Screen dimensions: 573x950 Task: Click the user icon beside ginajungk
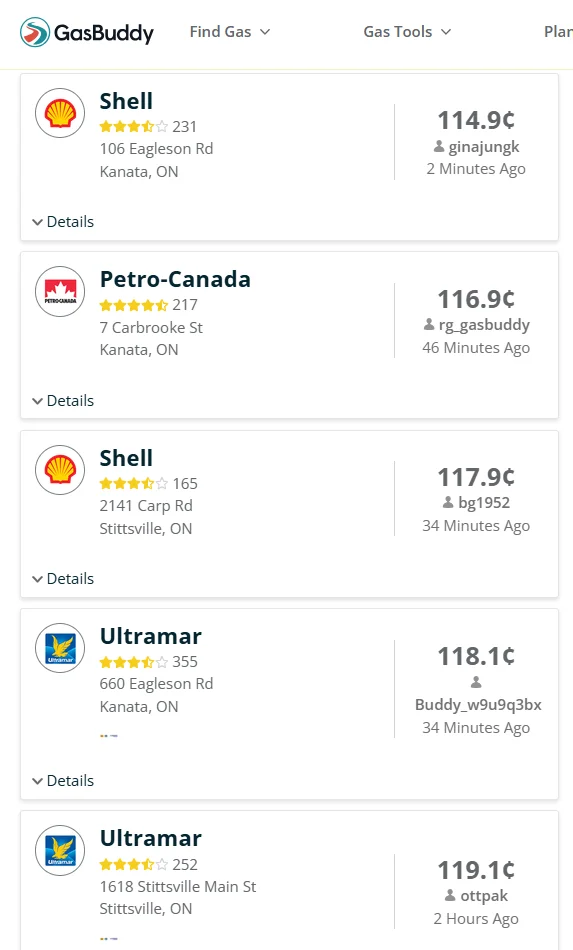439,147
